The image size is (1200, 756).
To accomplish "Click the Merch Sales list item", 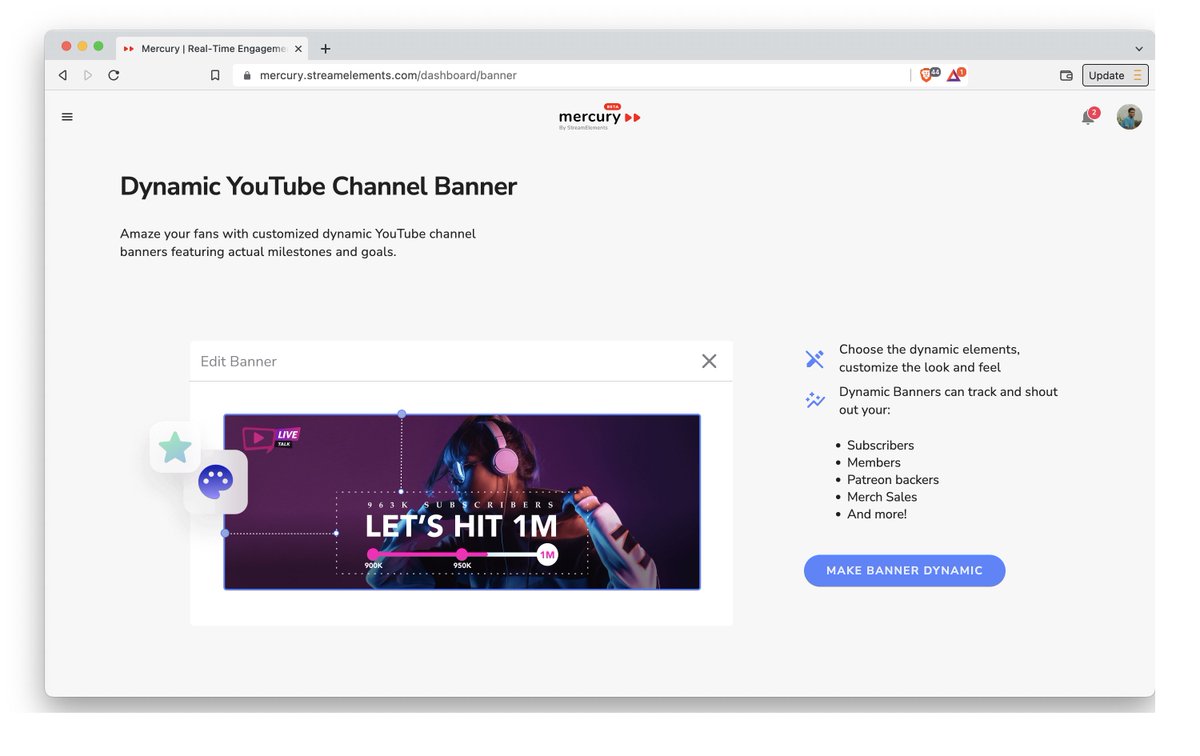I will pyautogui.click(x=882, y=496).
